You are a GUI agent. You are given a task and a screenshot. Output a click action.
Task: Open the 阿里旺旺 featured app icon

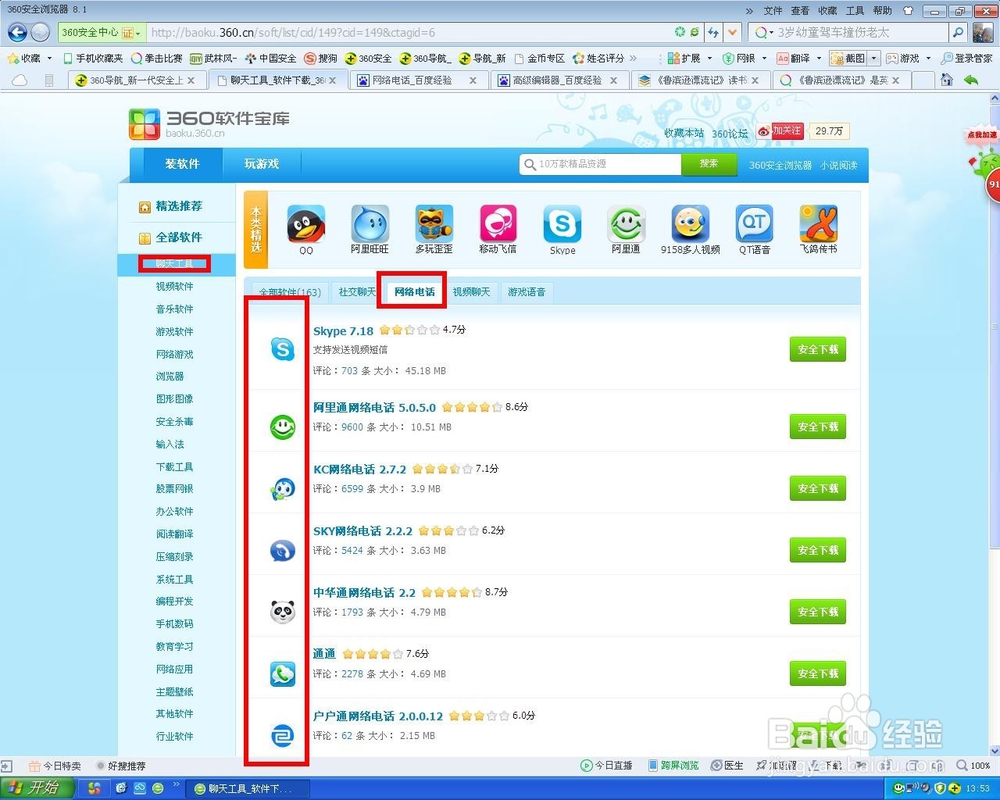click(x=370, y=224)
